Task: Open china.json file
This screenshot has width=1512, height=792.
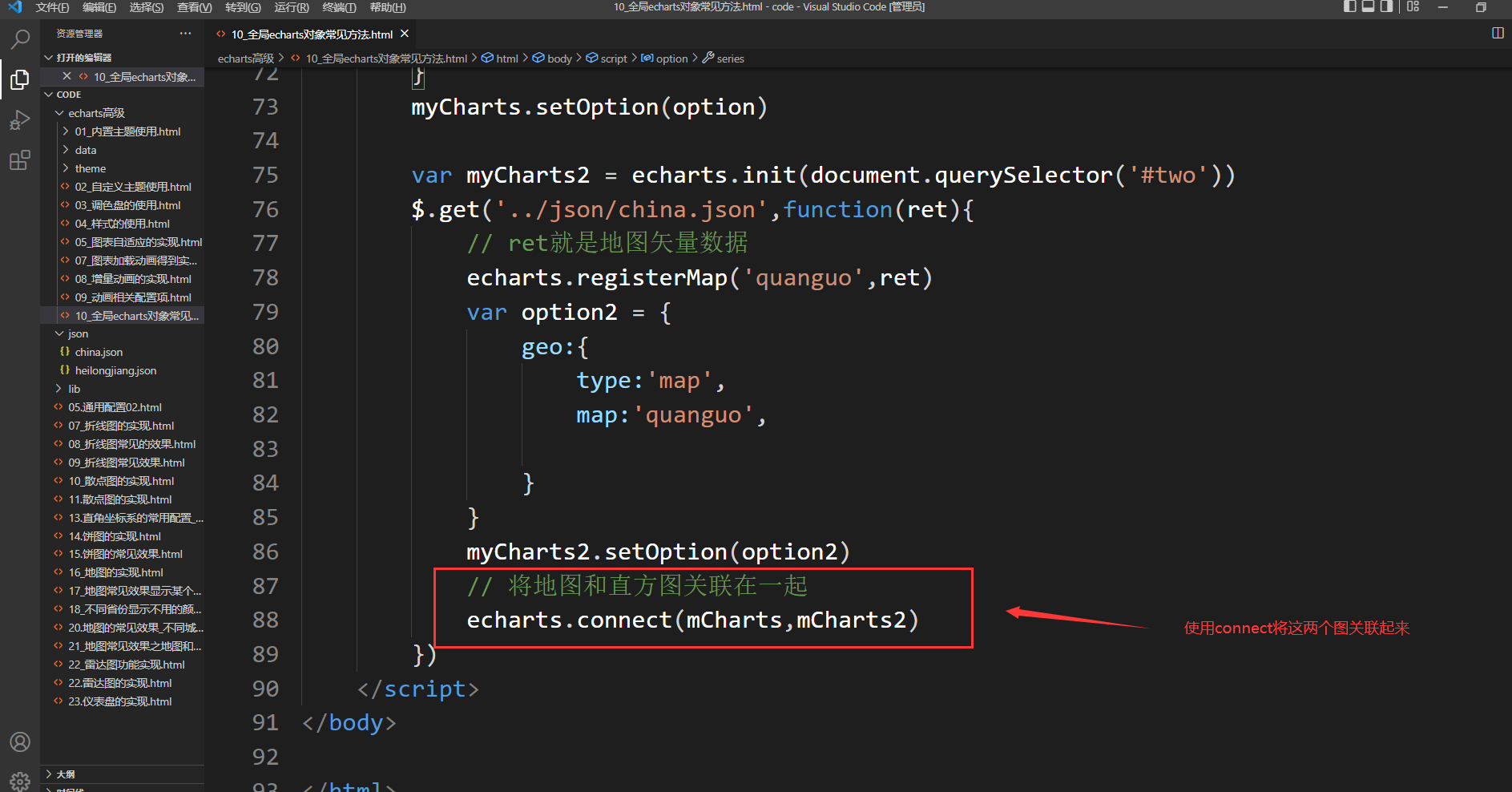Action: (x=99, y=352)
